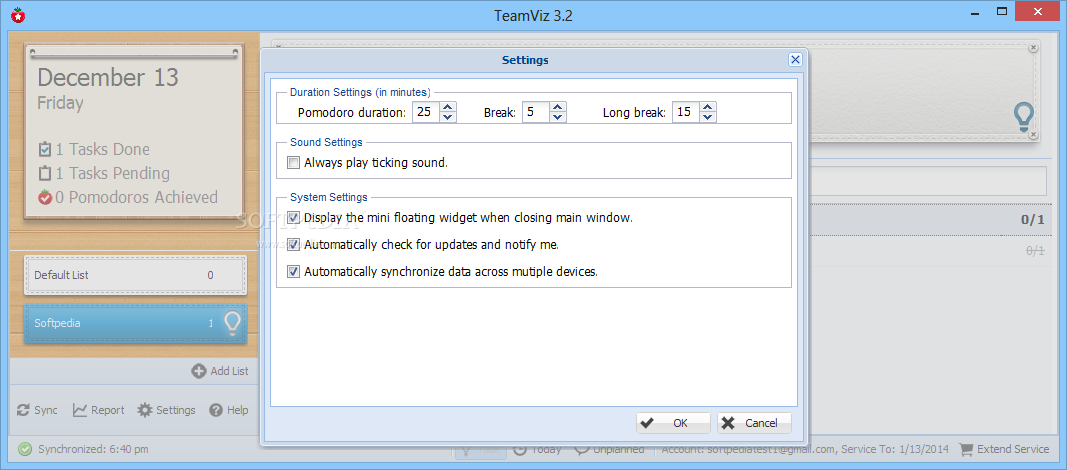Click the bold 0/1 task counter
The width and height of the screenshot is (1067, 470).
pyautogui.click(x=1032, y=220)
